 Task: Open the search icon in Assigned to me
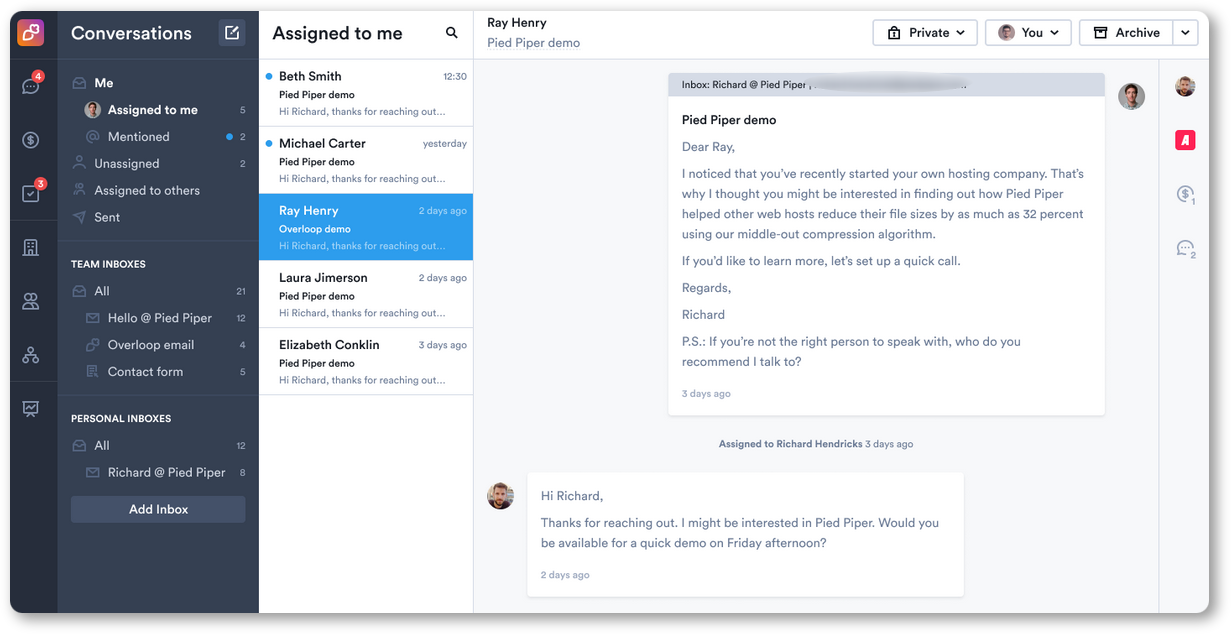pyautogui.click(x=452, y=33)
